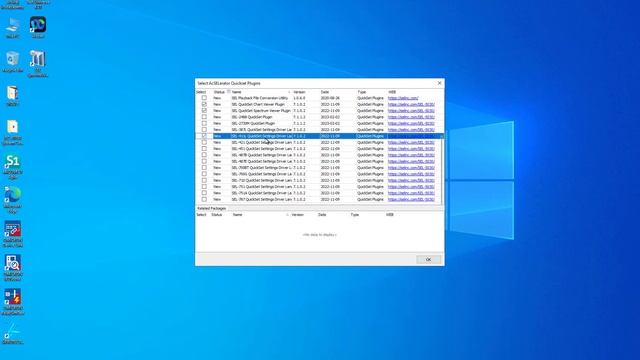640x360 pixels.
Task: Click version 1.0.6.0 in the Playback Utility row
Action: 299,98
